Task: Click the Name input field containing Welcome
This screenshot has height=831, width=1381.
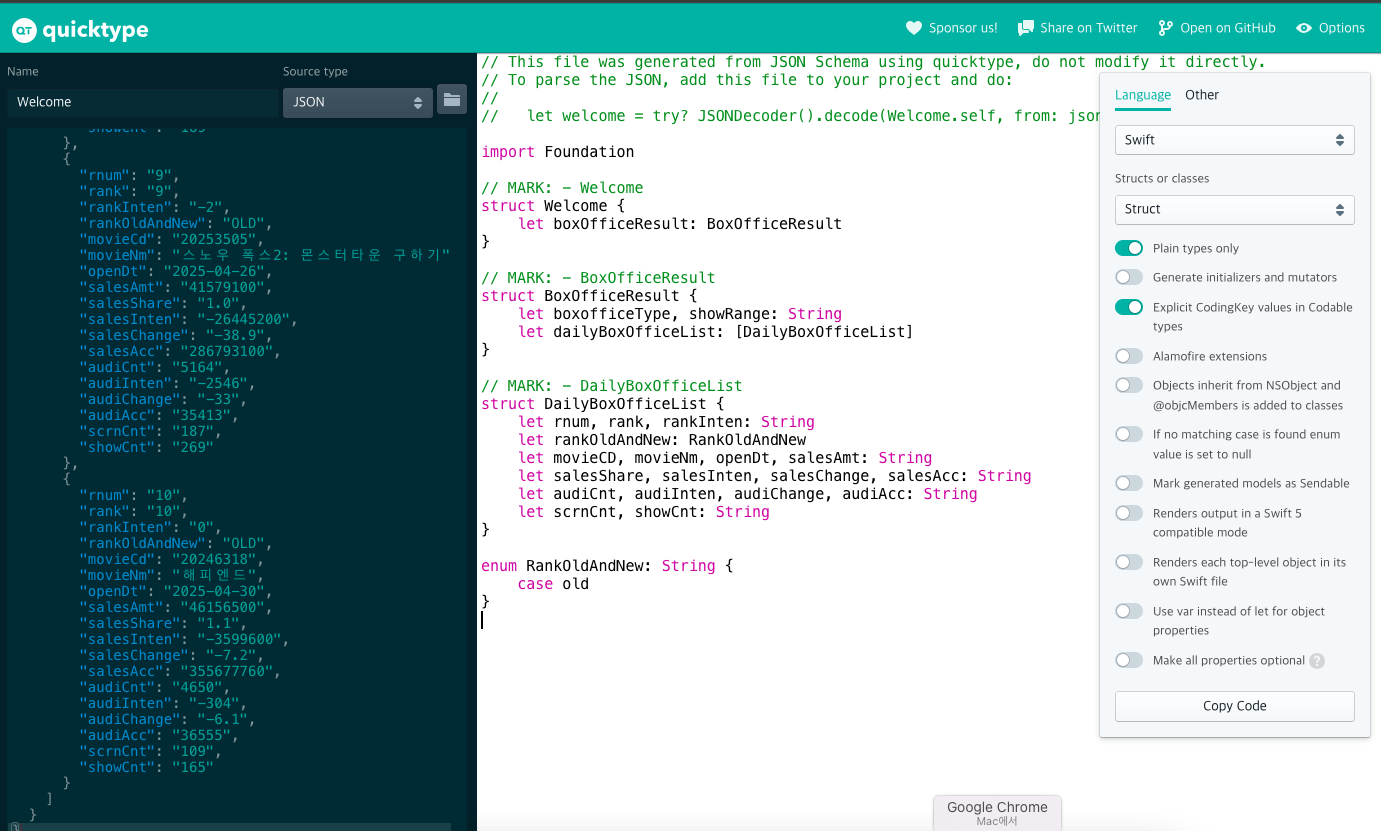Action: pyautogui.click(x=143, y=102)
